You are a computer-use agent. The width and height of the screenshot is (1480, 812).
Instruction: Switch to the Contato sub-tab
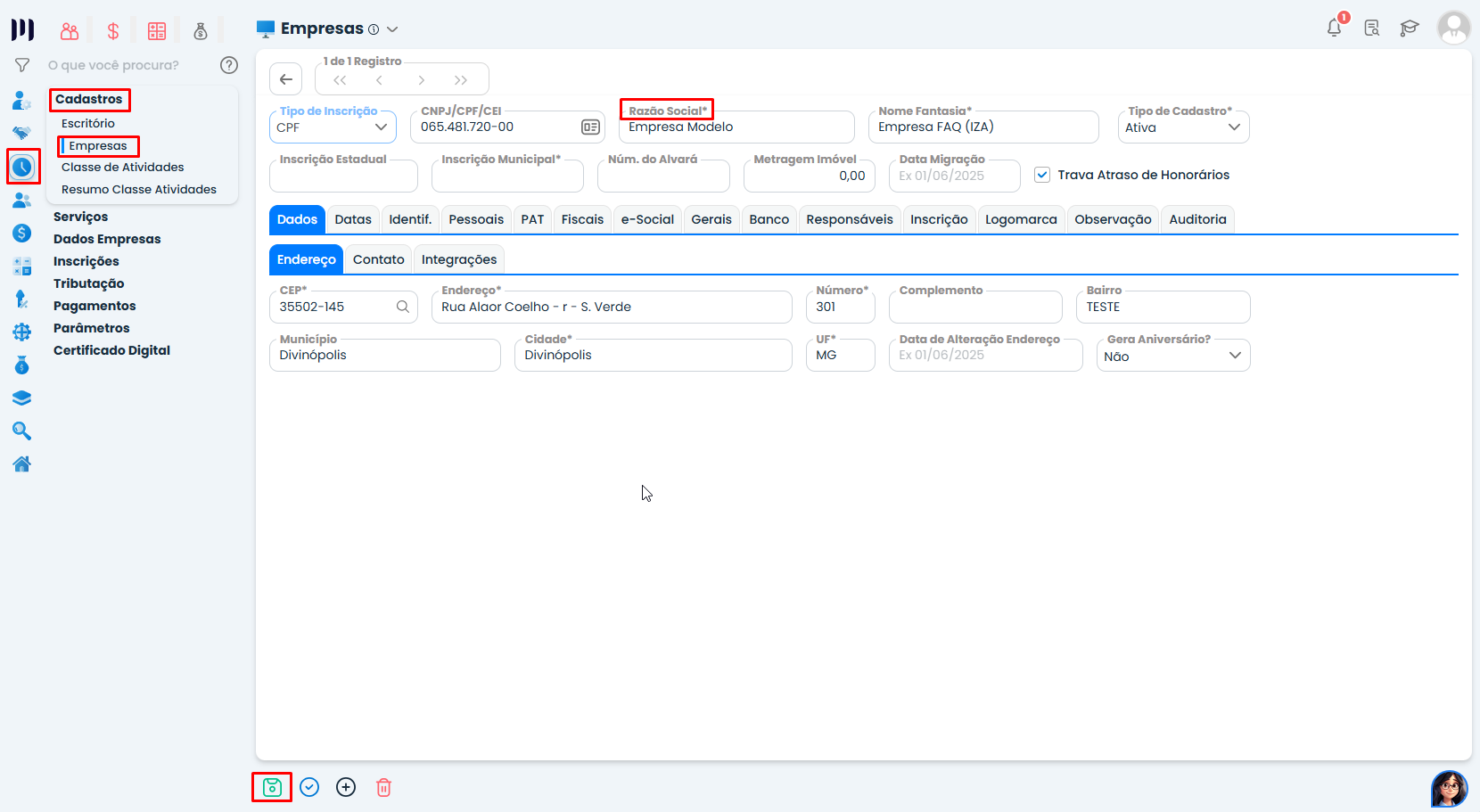[x=378, y=259]
